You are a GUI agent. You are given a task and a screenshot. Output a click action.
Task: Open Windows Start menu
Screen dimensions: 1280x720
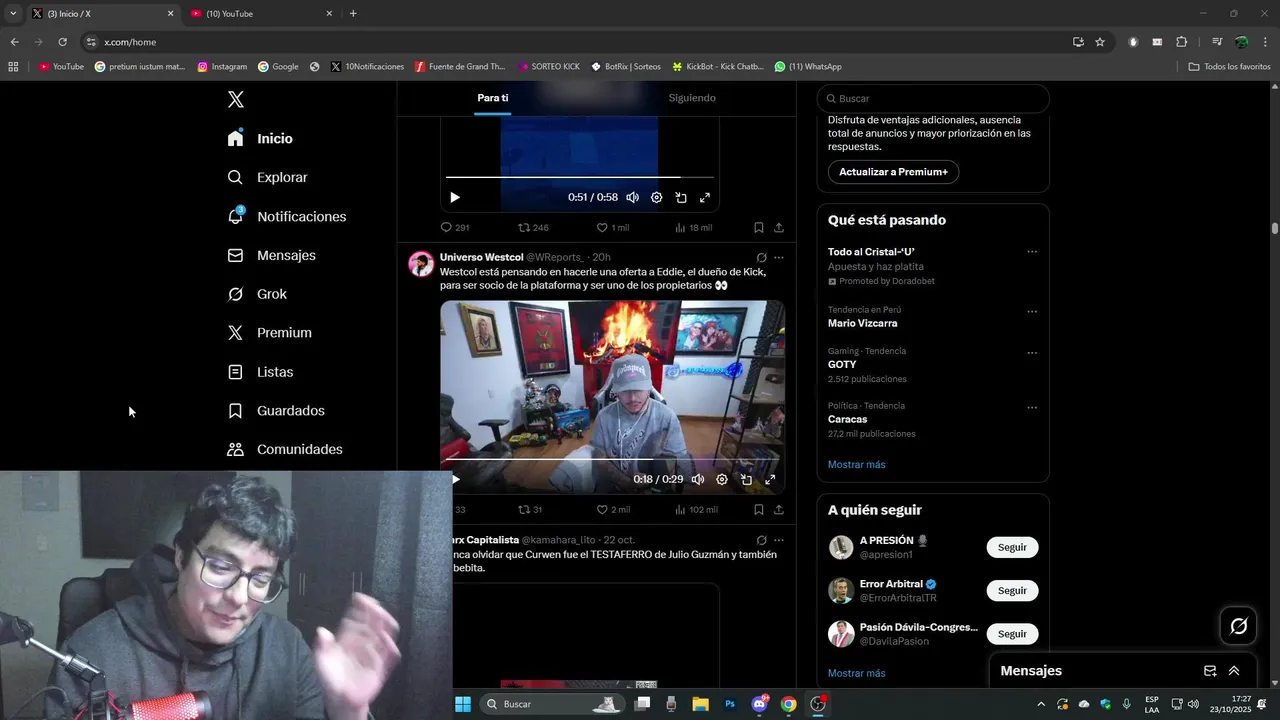click(463, 704)
